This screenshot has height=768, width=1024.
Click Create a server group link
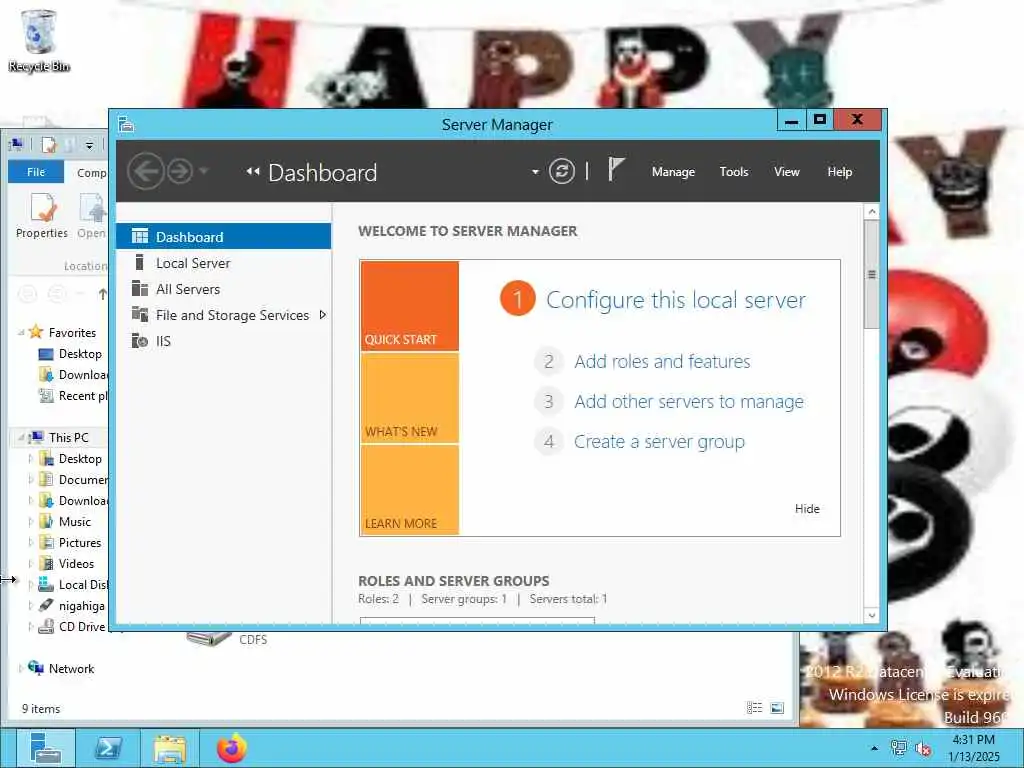click(x=659, y=441)
